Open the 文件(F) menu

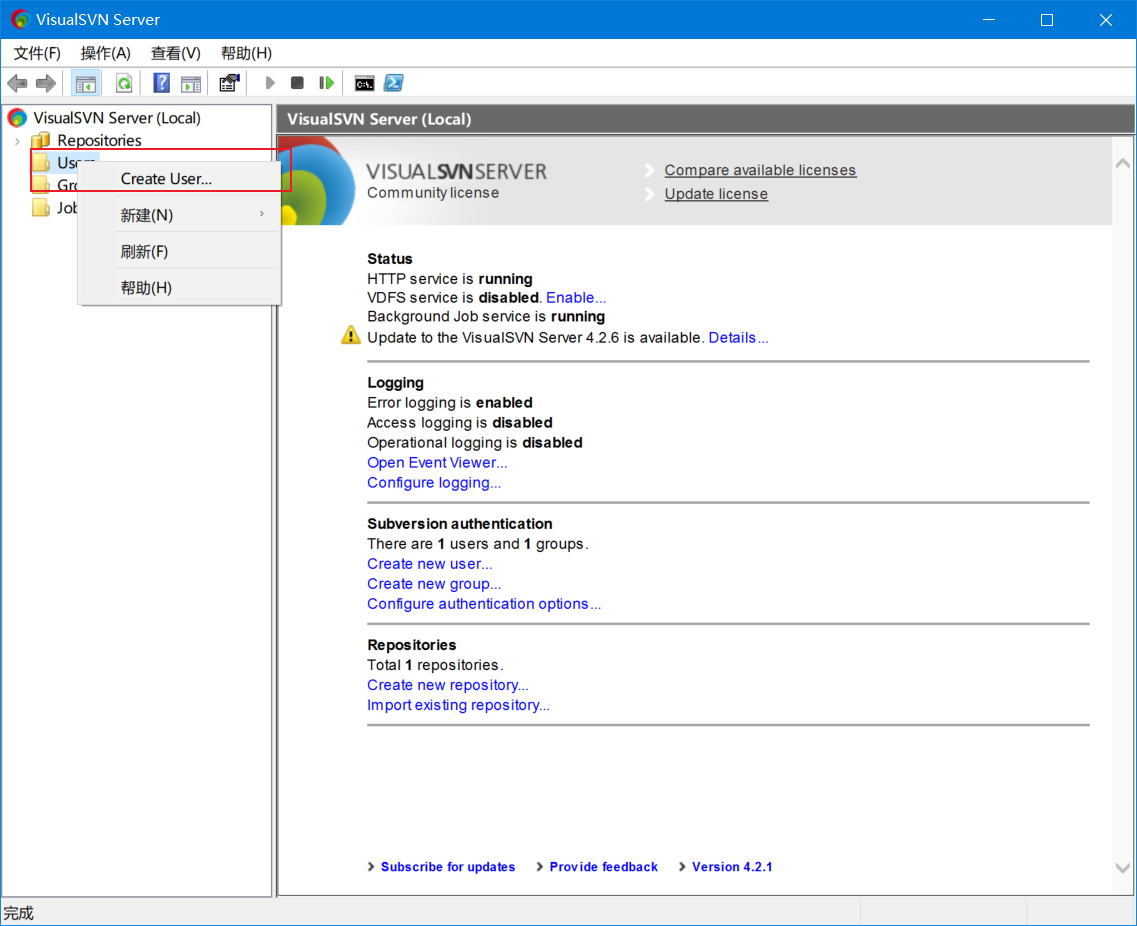click(x=37, y=54)
